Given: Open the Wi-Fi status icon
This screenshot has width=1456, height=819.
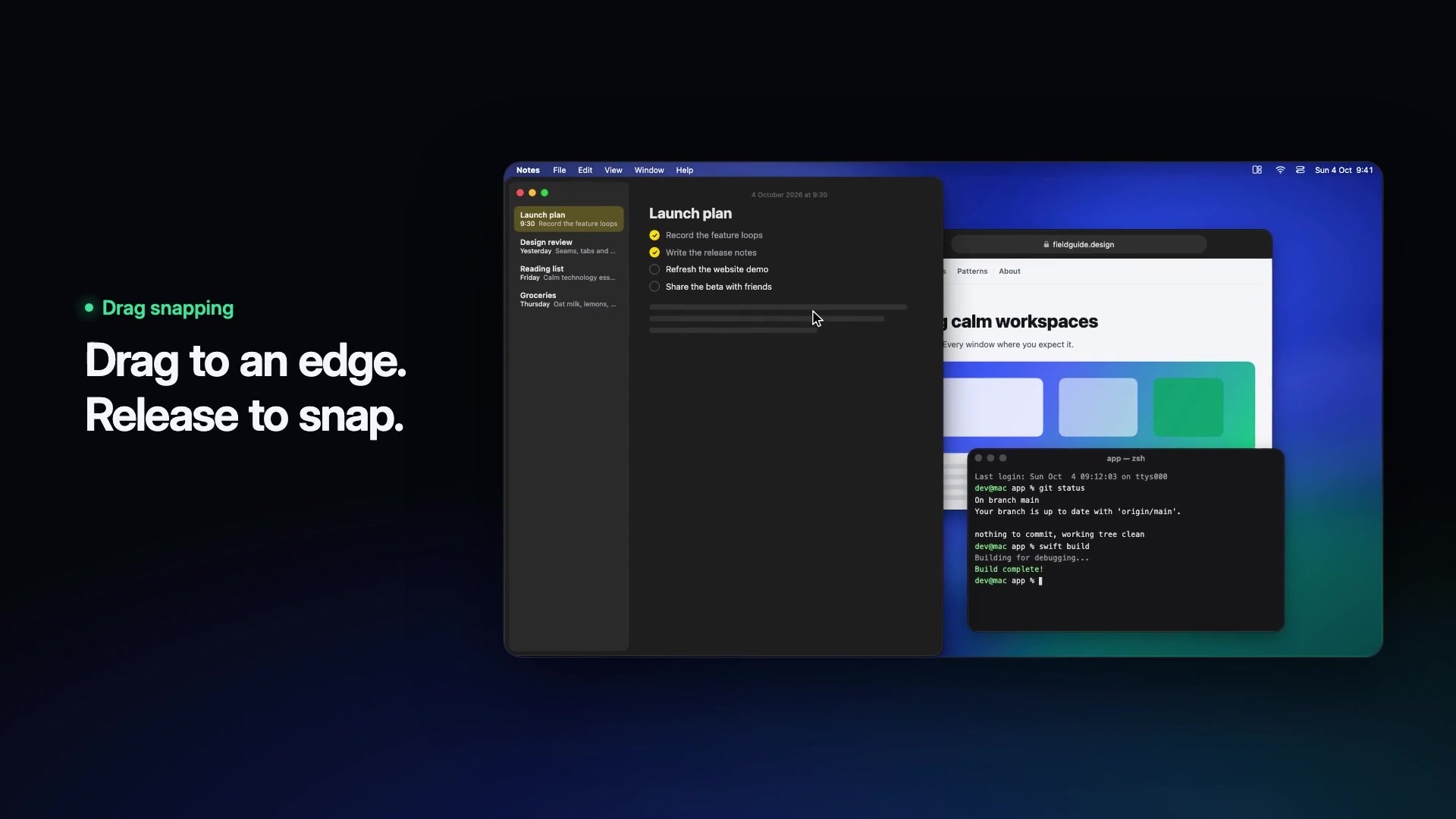Looking at the screenshot, I should [x=1280, y=170].
